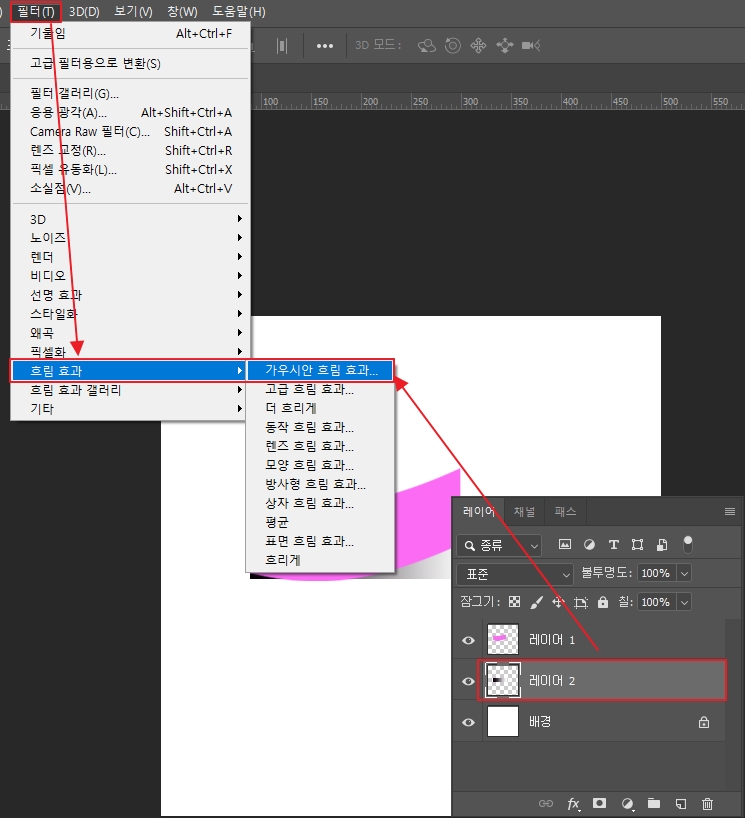Click the 불투명도 100% value field

[656, 573]
